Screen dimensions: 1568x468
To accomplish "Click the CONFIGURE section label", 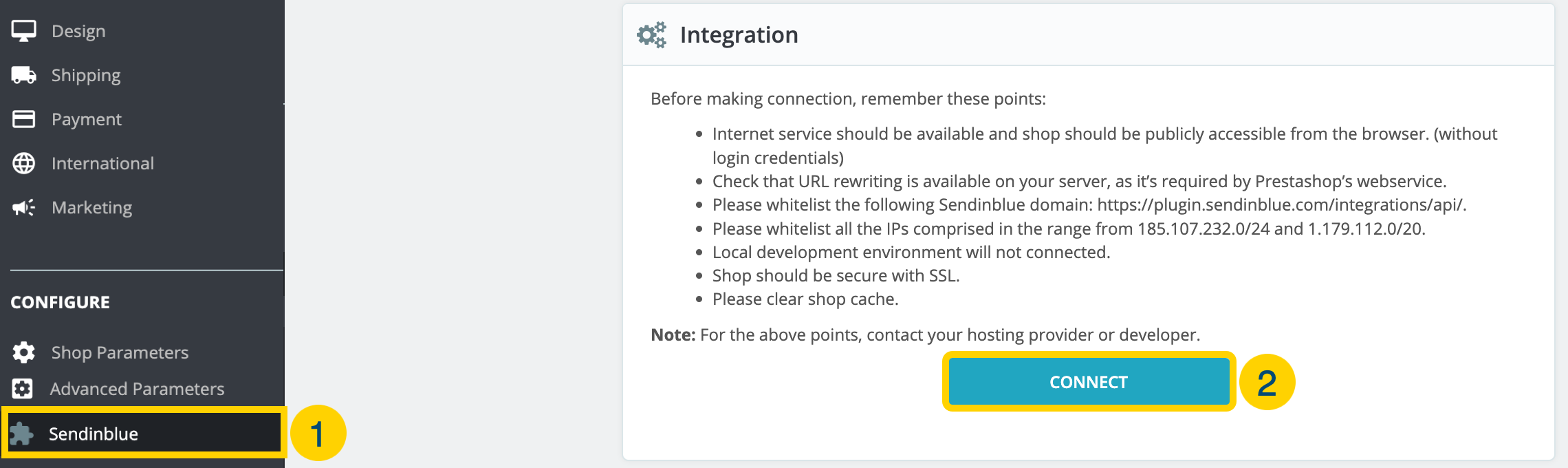I will pyautogui.click(x=61, y=302).
